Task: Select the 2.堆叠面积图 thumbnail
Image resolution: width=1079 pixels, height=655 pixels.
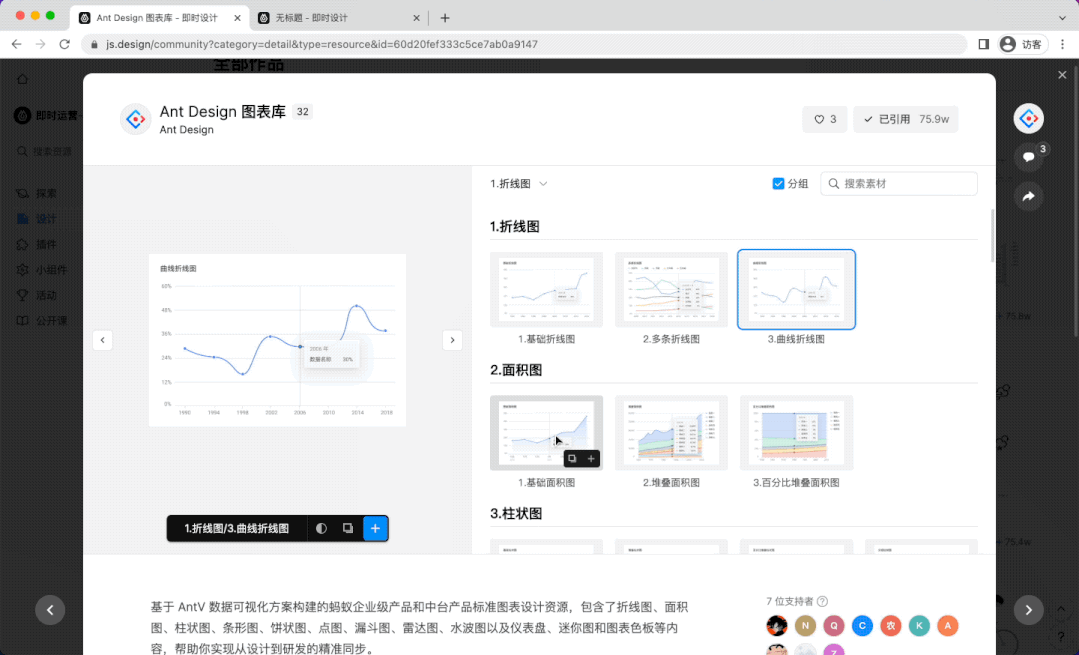Action: pyautogui.click(x=671, y=433)
